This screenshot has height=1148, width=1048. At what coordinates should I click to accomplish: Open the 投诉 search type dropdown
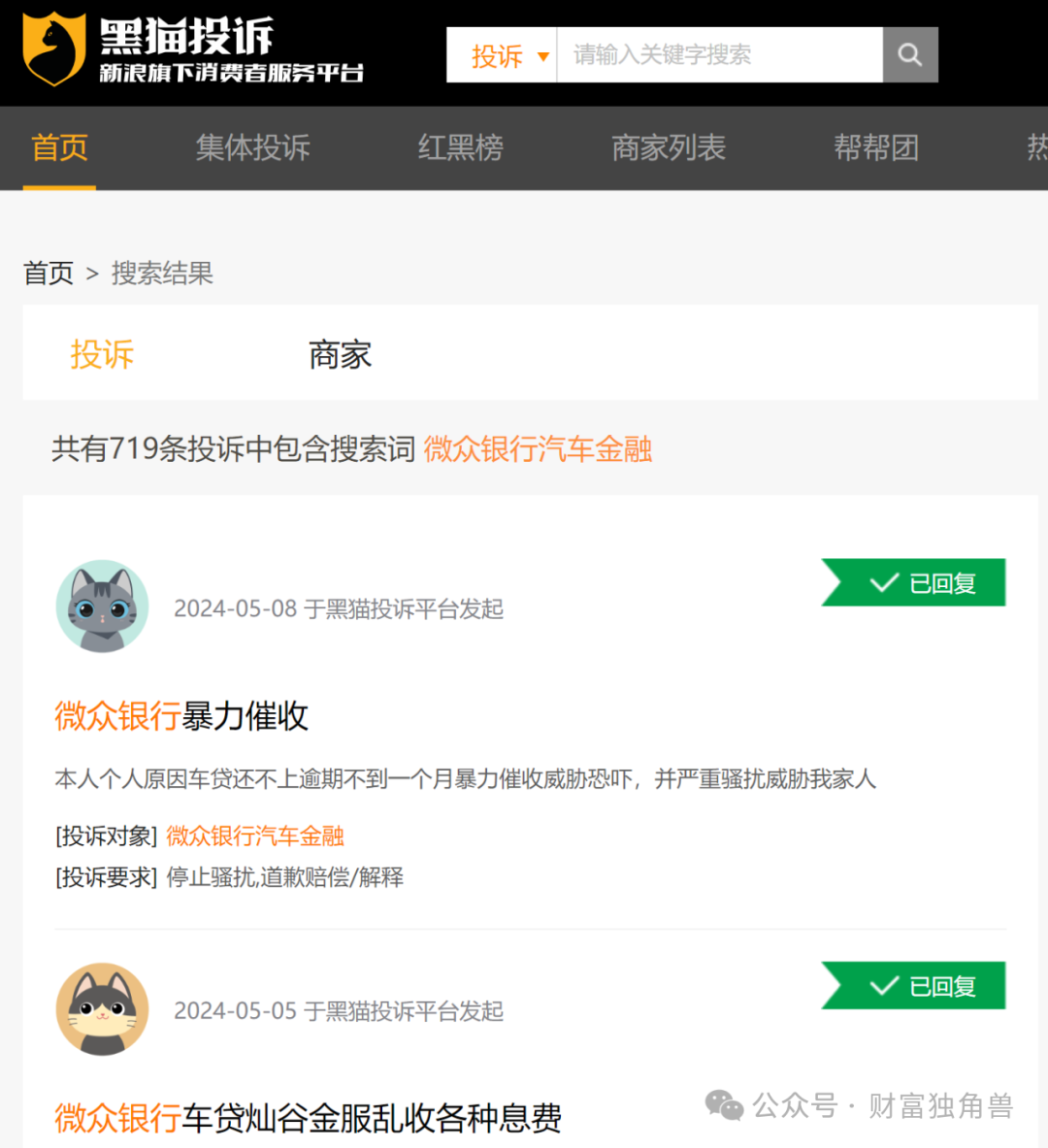click(x=503, y=55)
